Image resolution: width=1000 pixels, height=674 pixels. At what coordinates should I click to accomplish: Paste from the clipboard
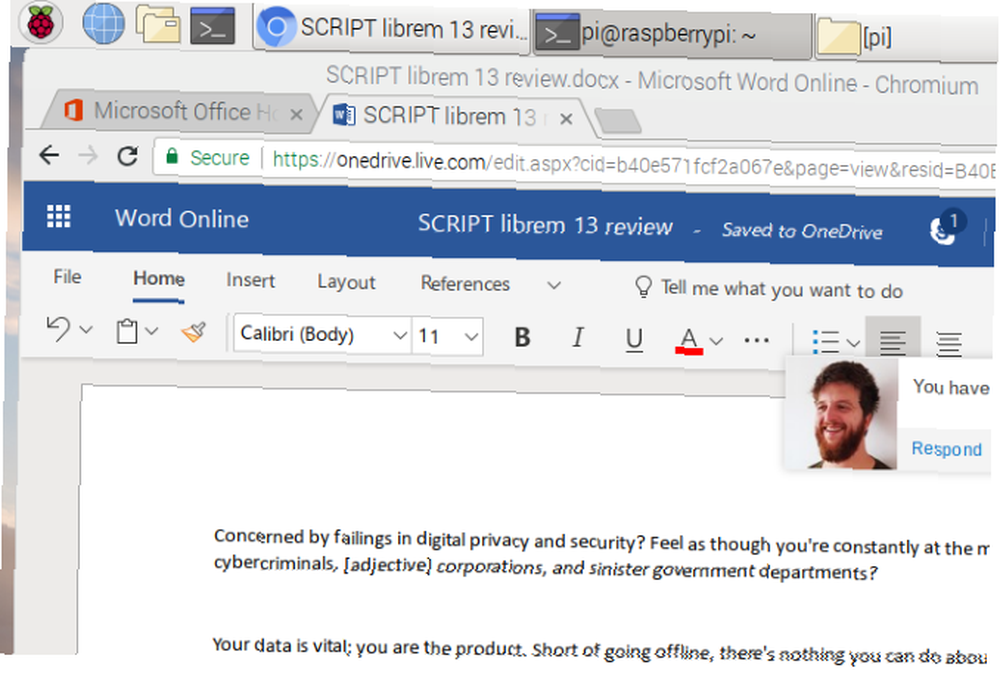click(127, 332)
